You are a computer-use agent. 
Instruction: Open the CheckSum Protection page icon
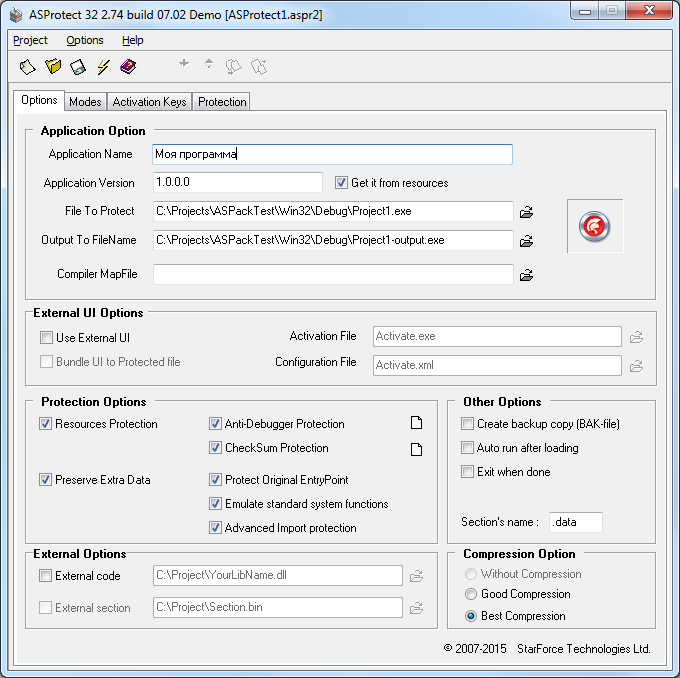416,449
